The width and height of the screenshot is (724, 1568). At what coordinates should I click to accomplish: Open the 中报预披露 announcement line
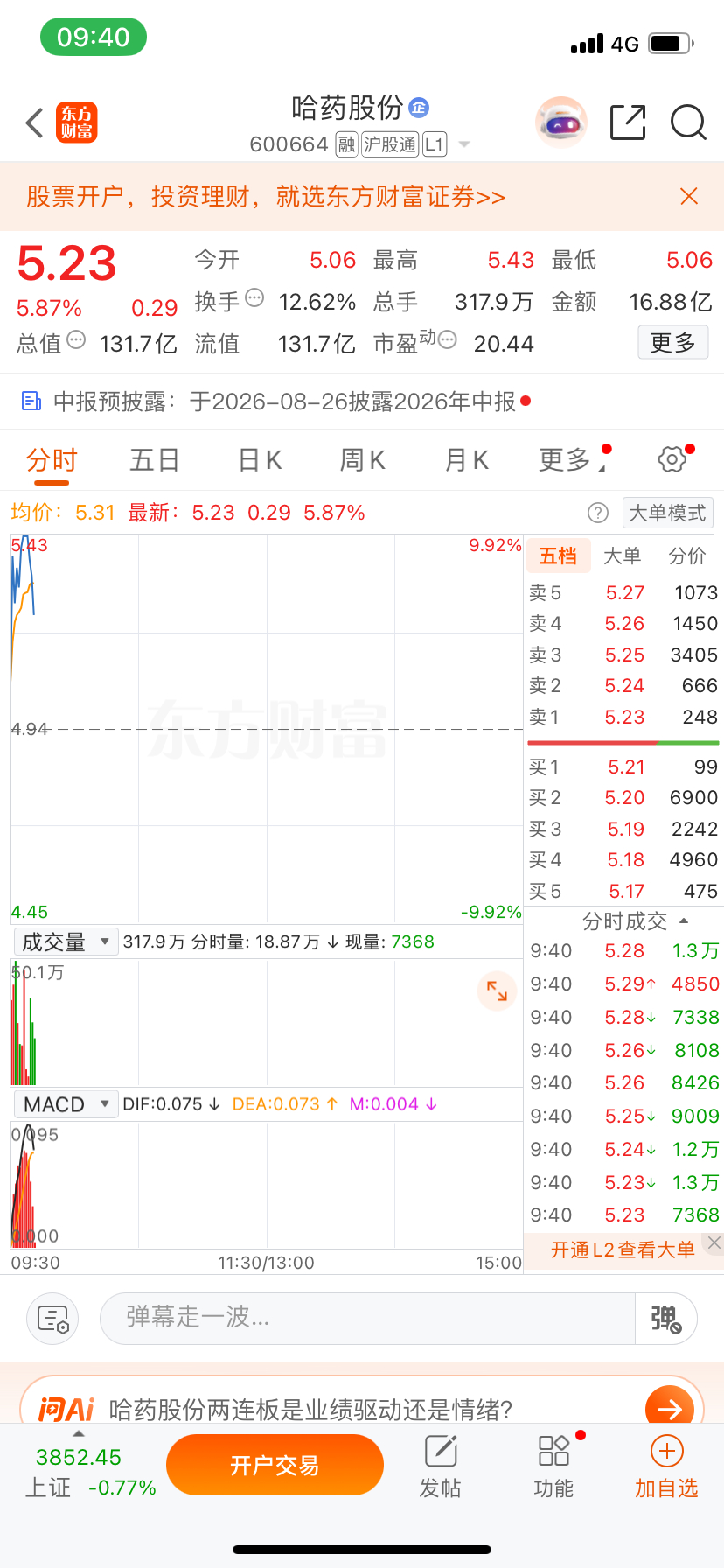362,401
